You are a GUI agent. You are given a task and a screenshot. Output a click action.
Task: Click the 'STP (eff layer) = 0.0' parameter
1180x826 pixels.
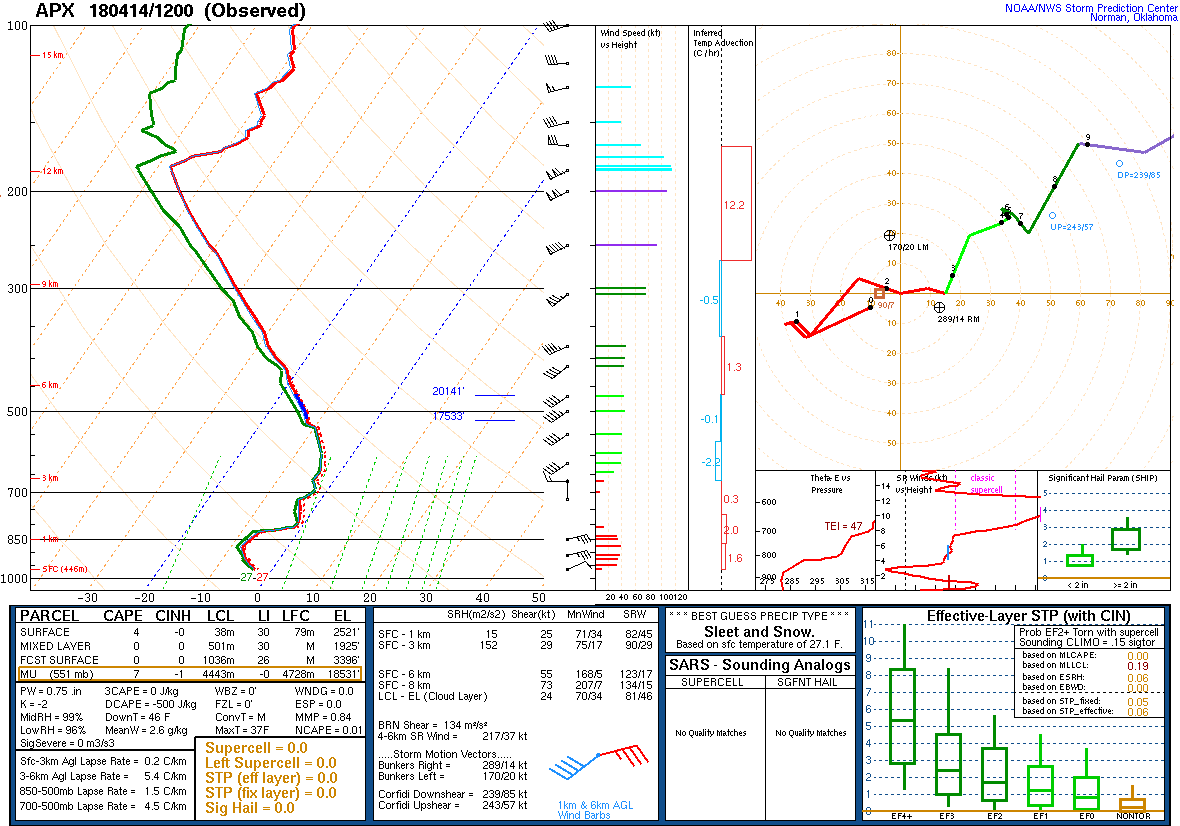coord(271,778)
